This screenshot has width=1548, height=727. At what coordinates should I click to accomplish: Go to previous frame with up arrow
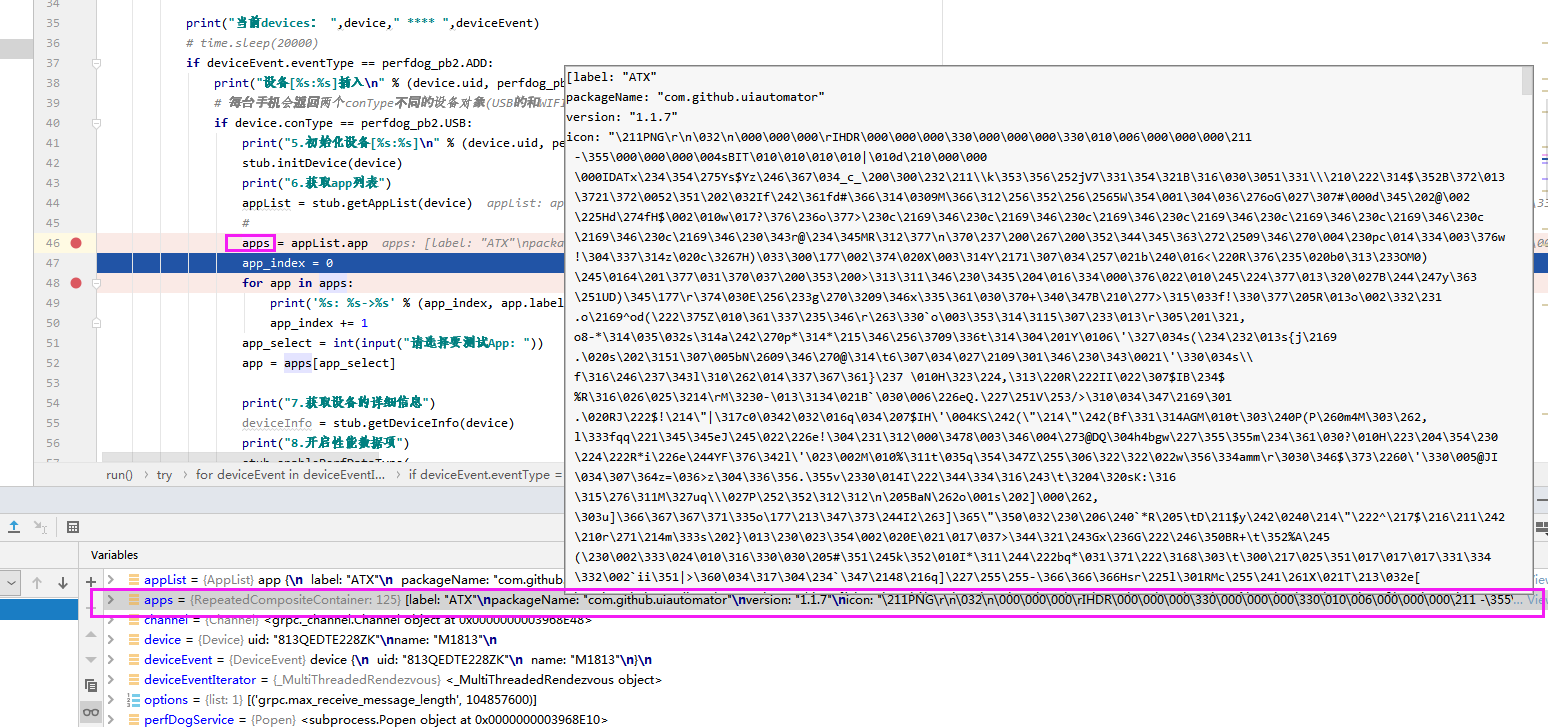[x=37, y=582]
